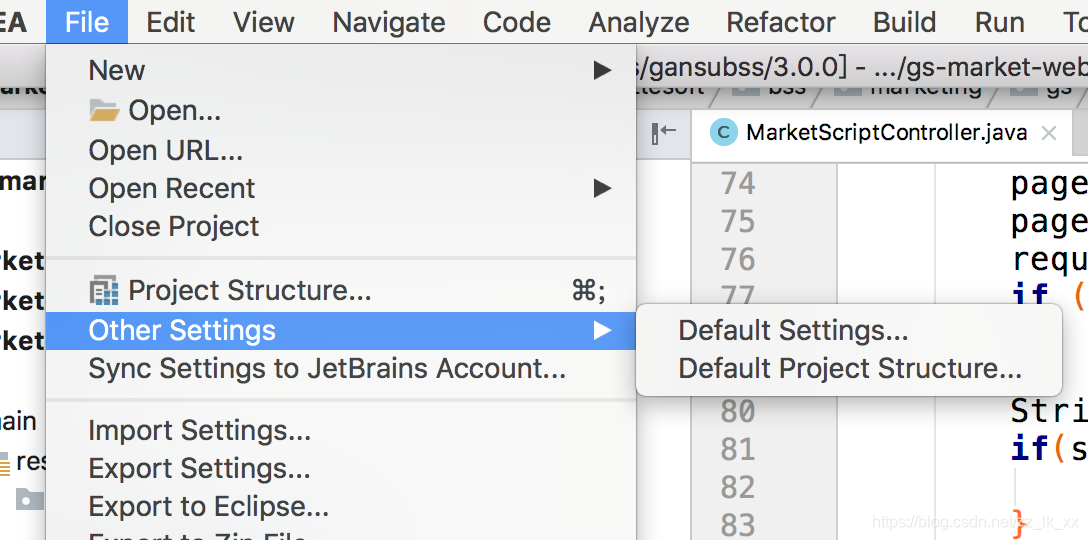Image resolution: width=1088 pixels, height=540 pixels.
Task: Click line number 82 in gutter
Action: point(738,488)
